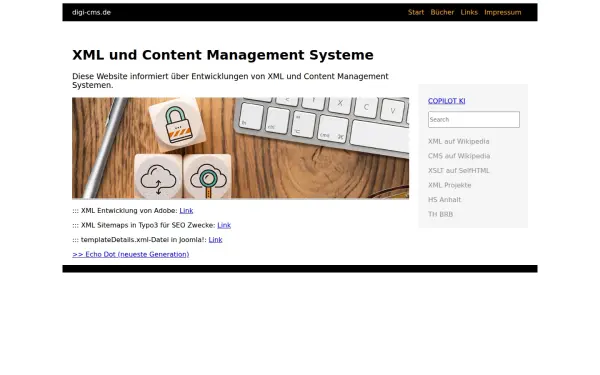Screen dimensions: 600x375
Task: Focus the Search input field
Action: click(474, 120)
